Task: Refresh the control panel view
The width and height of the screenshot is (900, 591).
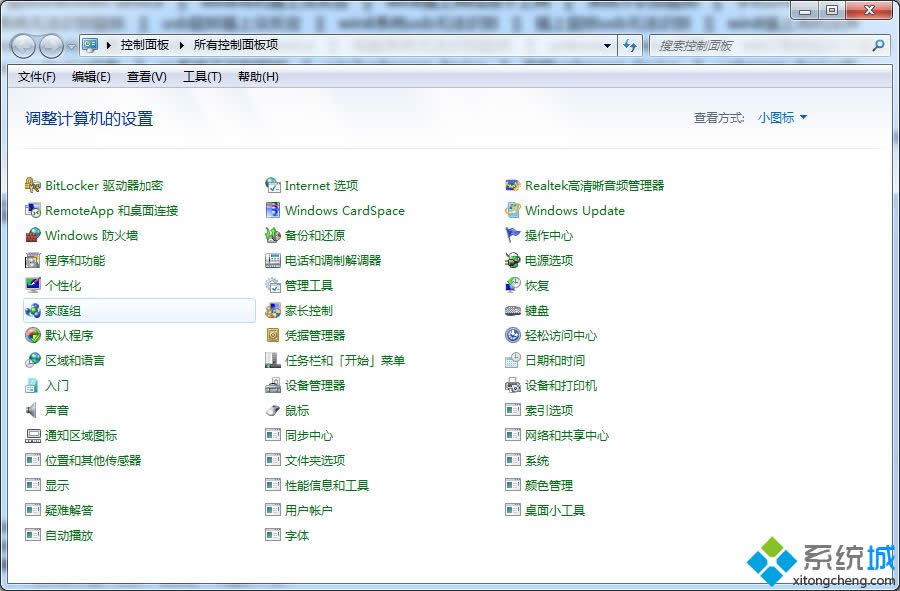Action: (630, 45)
